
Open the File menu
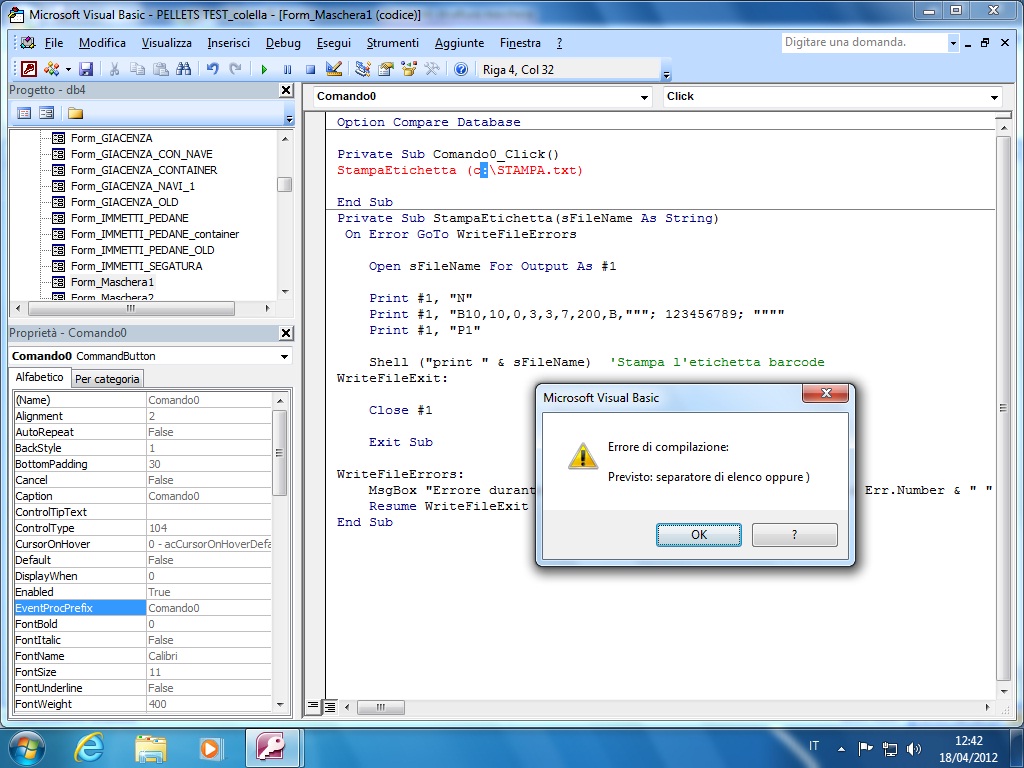click(x=54, y=43)
